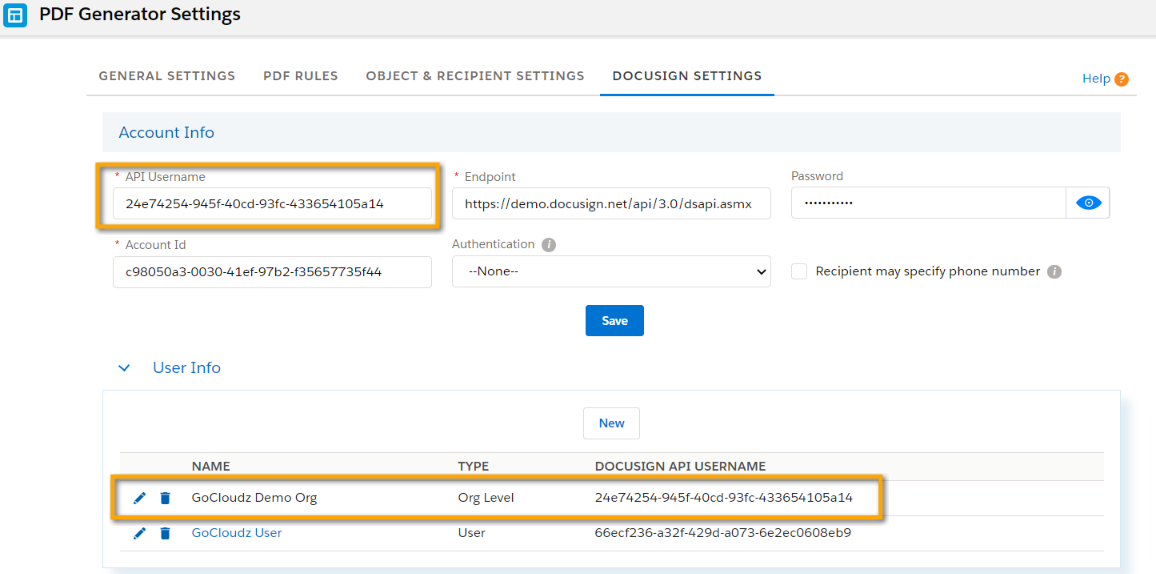Select the User type cell
The image size is (1156, 574).
coord(471,533)
